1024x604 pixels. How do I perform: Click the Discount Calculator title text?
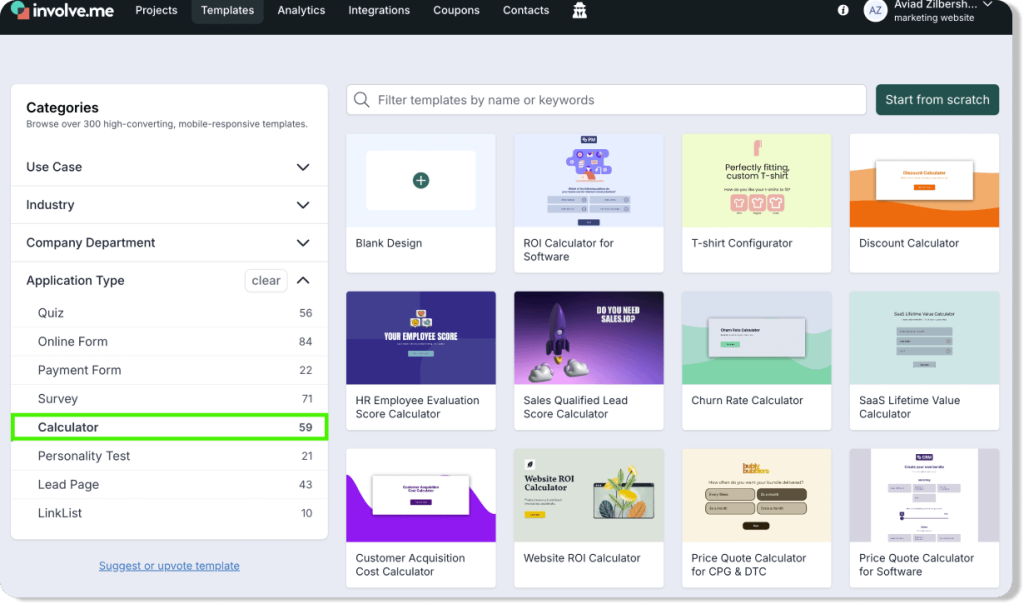click(x=908, y=243)
